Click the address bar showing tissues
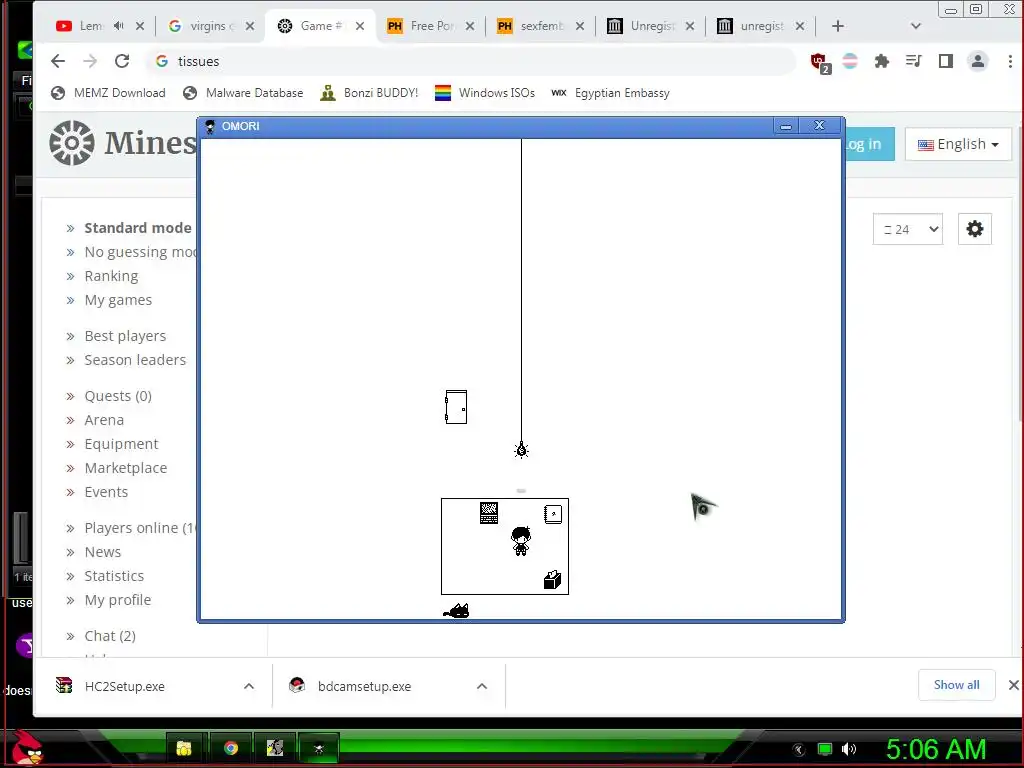Image resolution: width=1024 pixels, height=768 pixels. tap(470, 61)
